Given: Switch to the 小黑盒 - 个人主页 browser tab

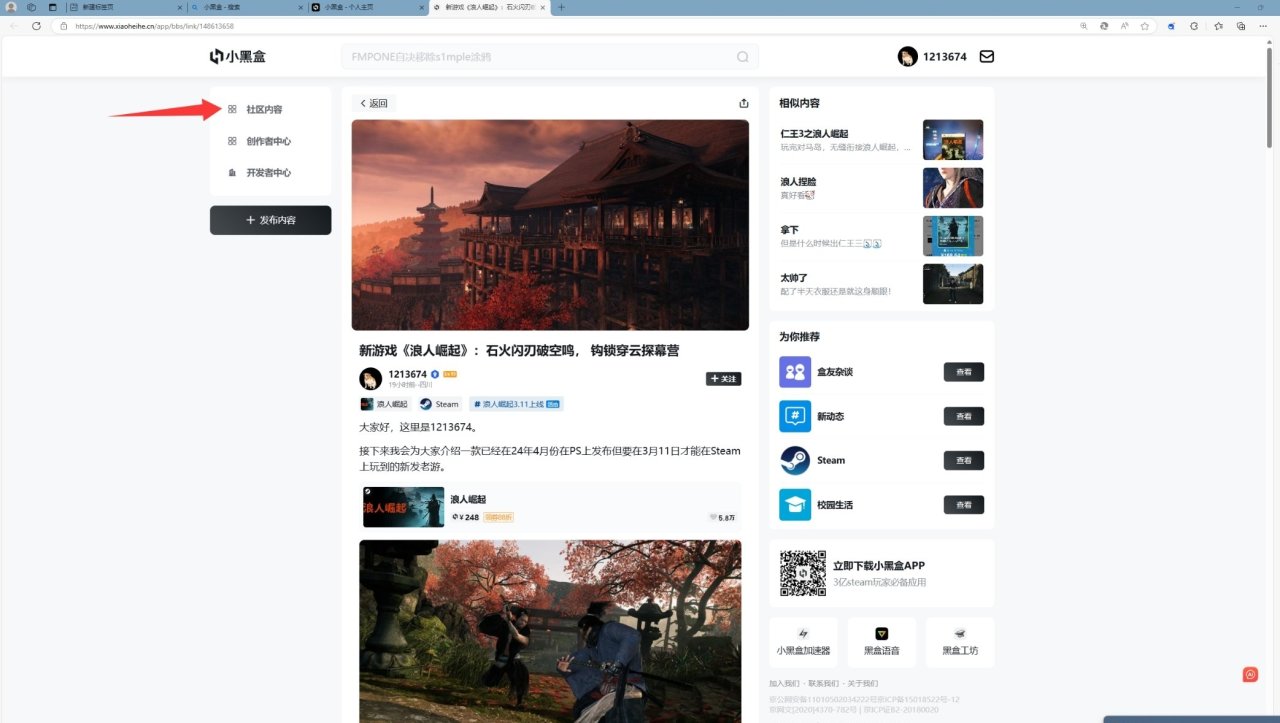Looking at the screenshot, I should coord(368,7).
